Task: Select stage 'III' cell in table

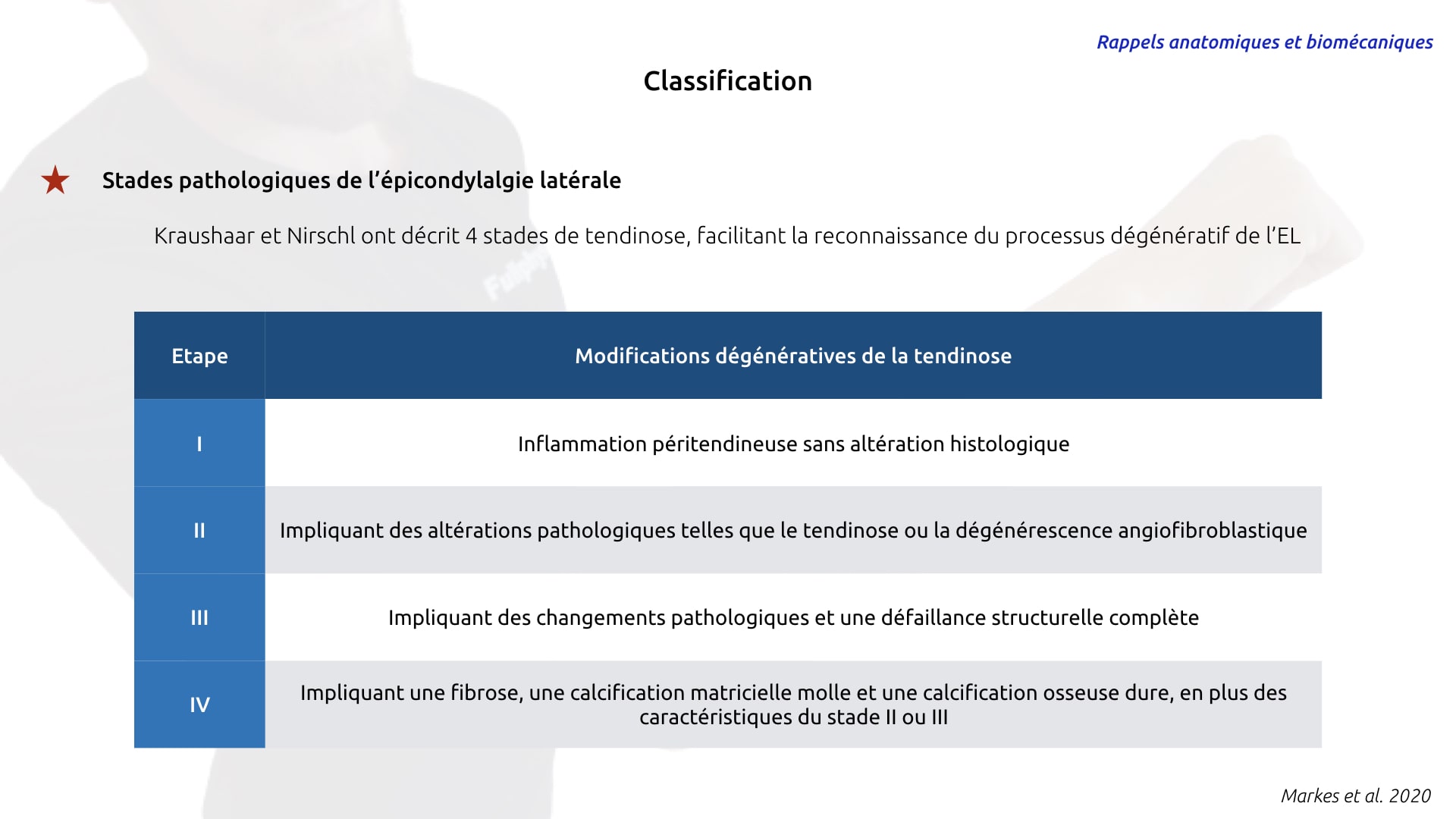Action: 199,617
